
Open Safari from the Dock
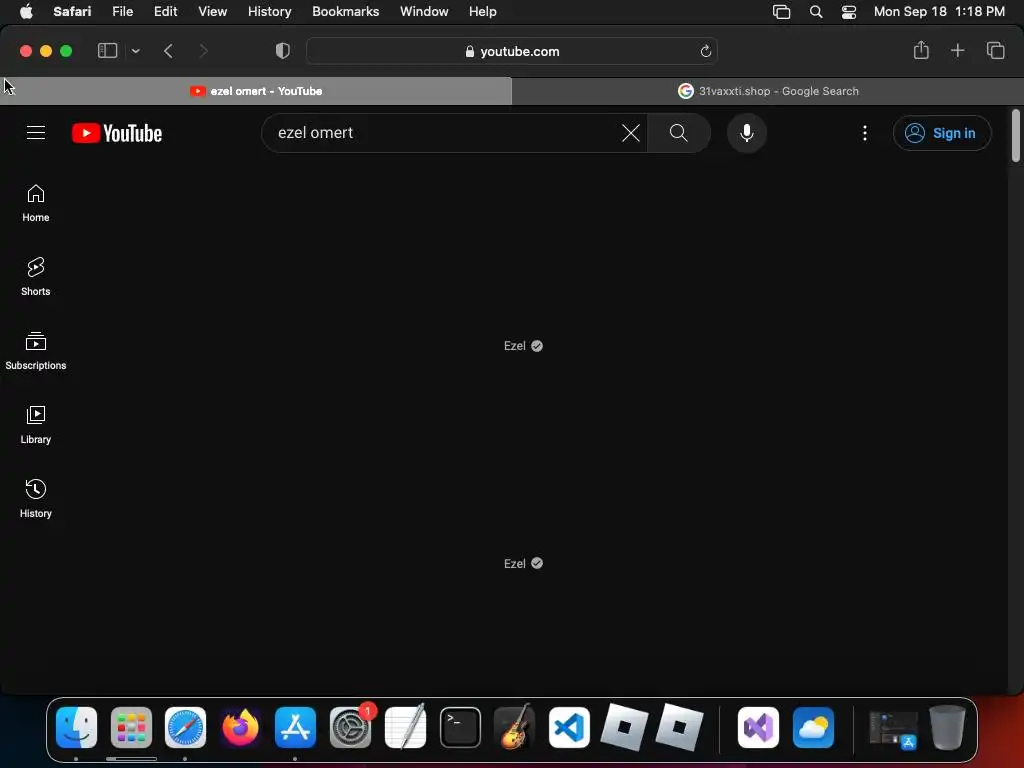[x=185, y=727]
